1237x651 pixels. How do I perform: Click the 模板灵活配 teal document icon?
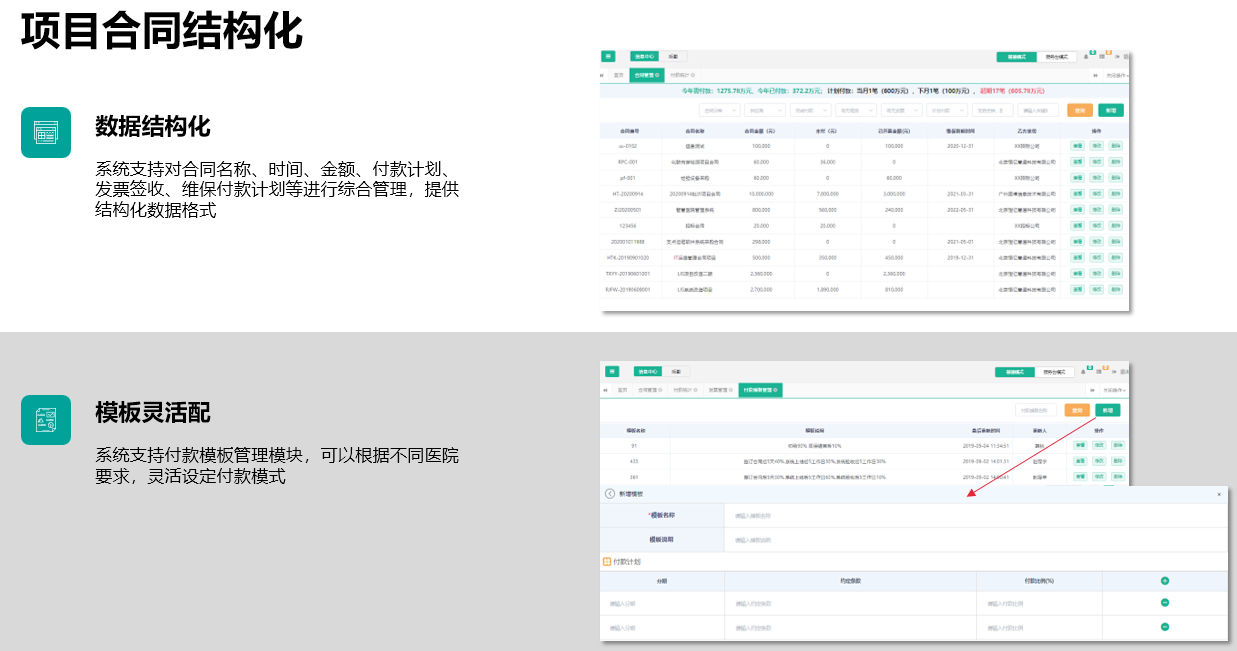pyautogui.click(x=46, y=420)
